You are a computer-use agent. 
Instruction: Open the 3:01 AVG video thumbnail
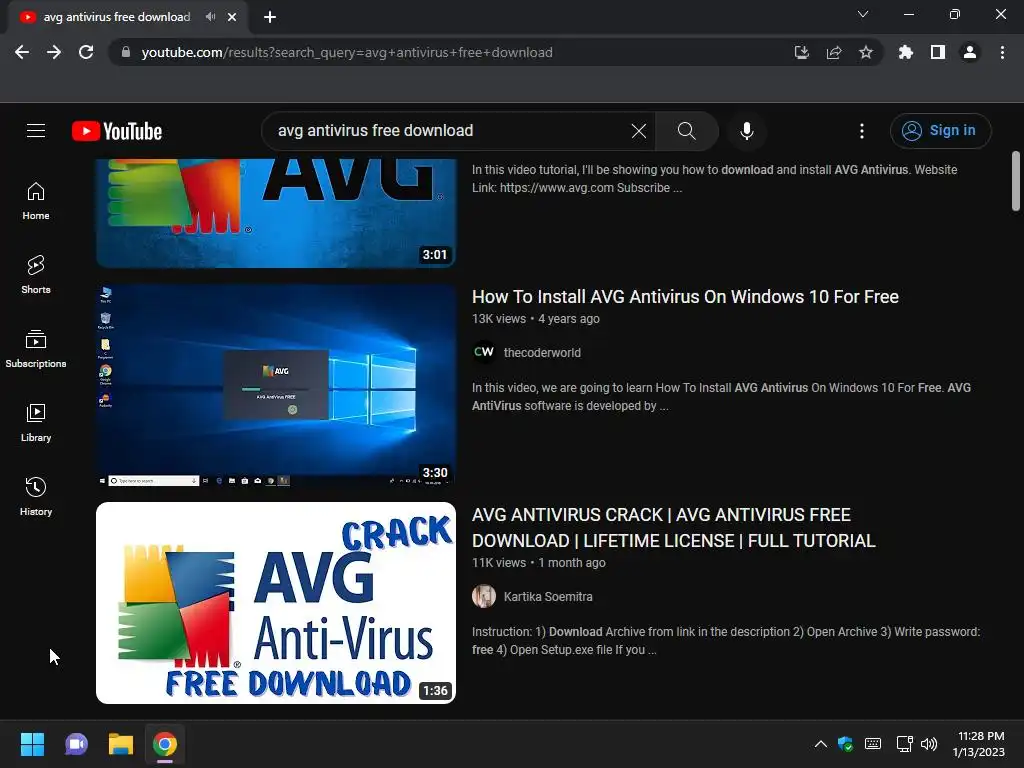pos(276,213)
